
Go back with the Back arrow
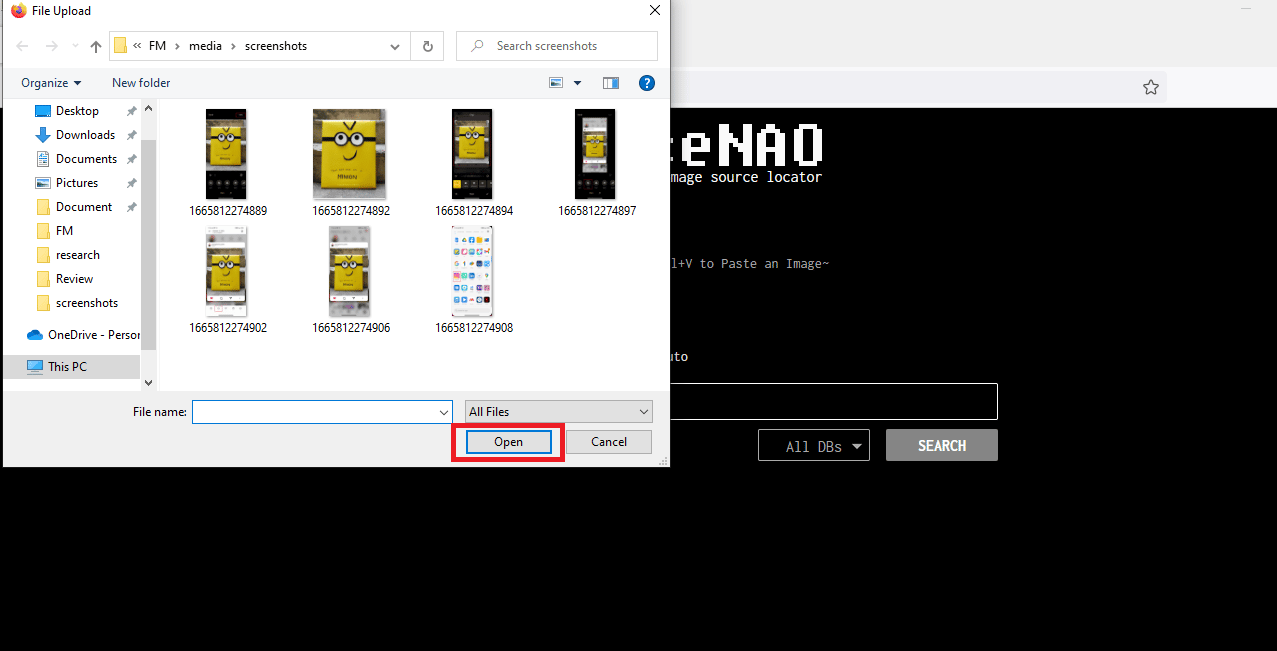point(22,46)
